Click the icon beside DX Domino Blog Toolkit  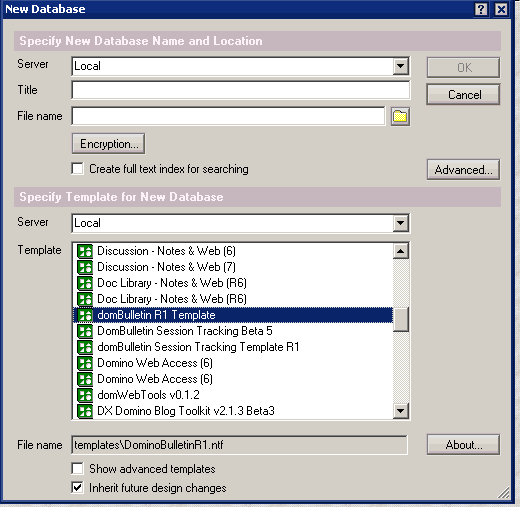(85, 411)
